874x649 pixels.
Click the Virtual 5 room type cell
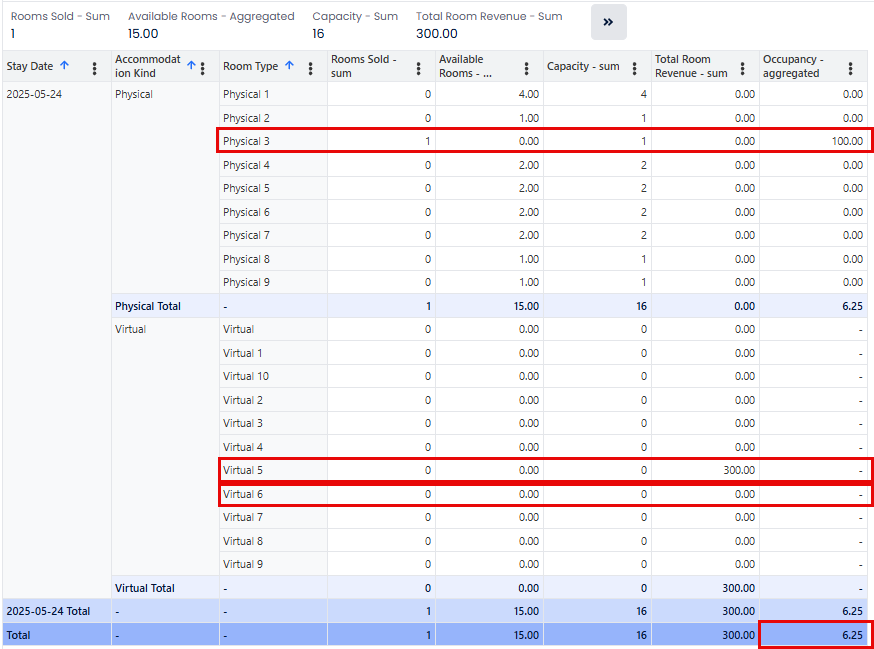click(x=242, y=470)
